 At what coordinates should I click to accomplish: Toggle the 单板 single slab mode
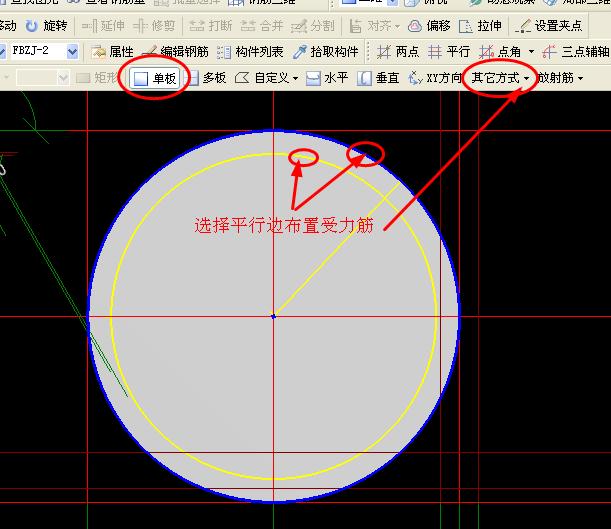click(154, 78)
